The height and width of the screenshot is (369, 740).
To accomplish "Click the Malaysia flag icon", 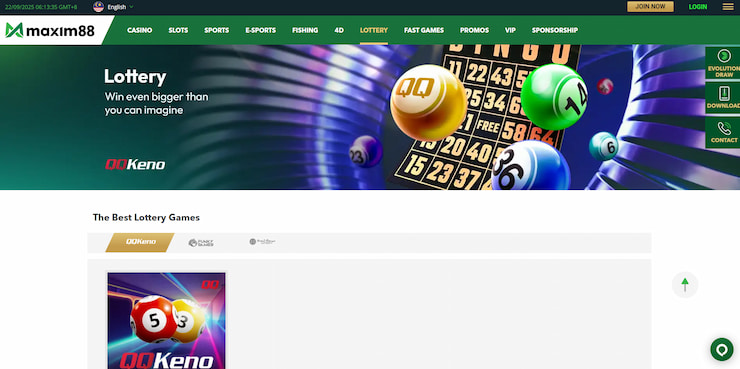I will (98, 7).
